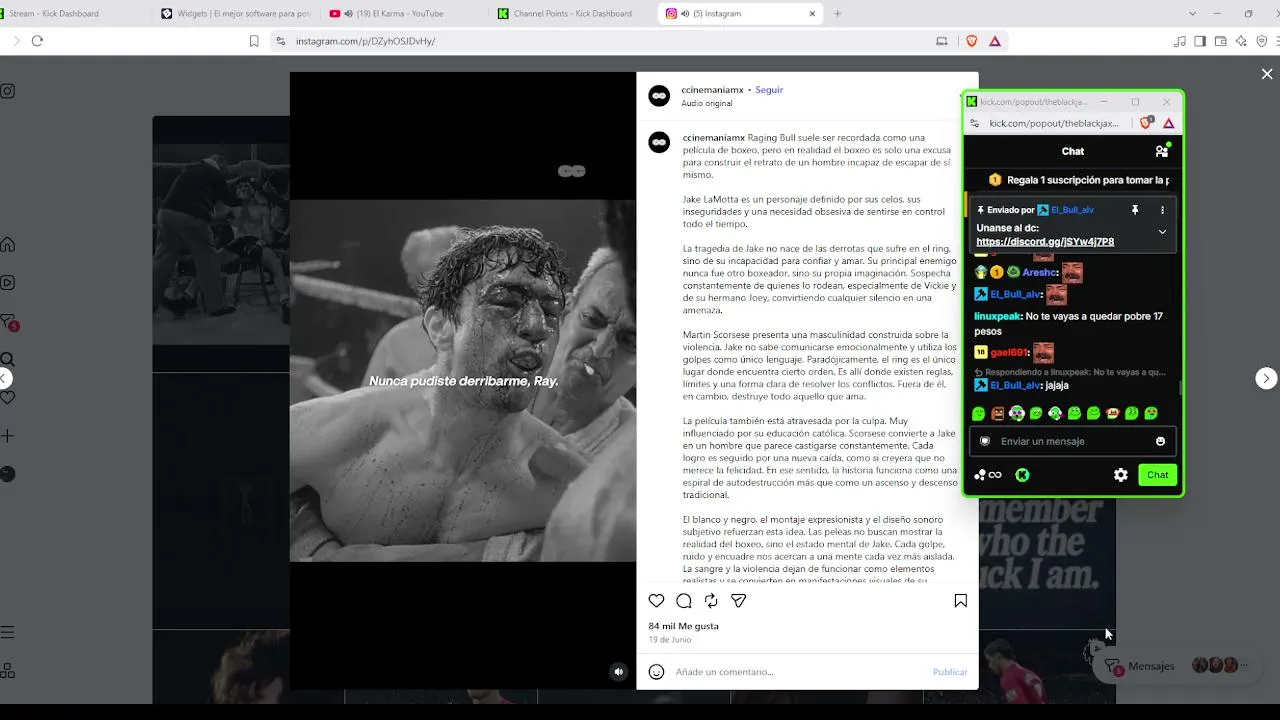Screen dimensions: 1280x720
Task: Save the post with the bookmark icon
Action: [x=960, y=601]
